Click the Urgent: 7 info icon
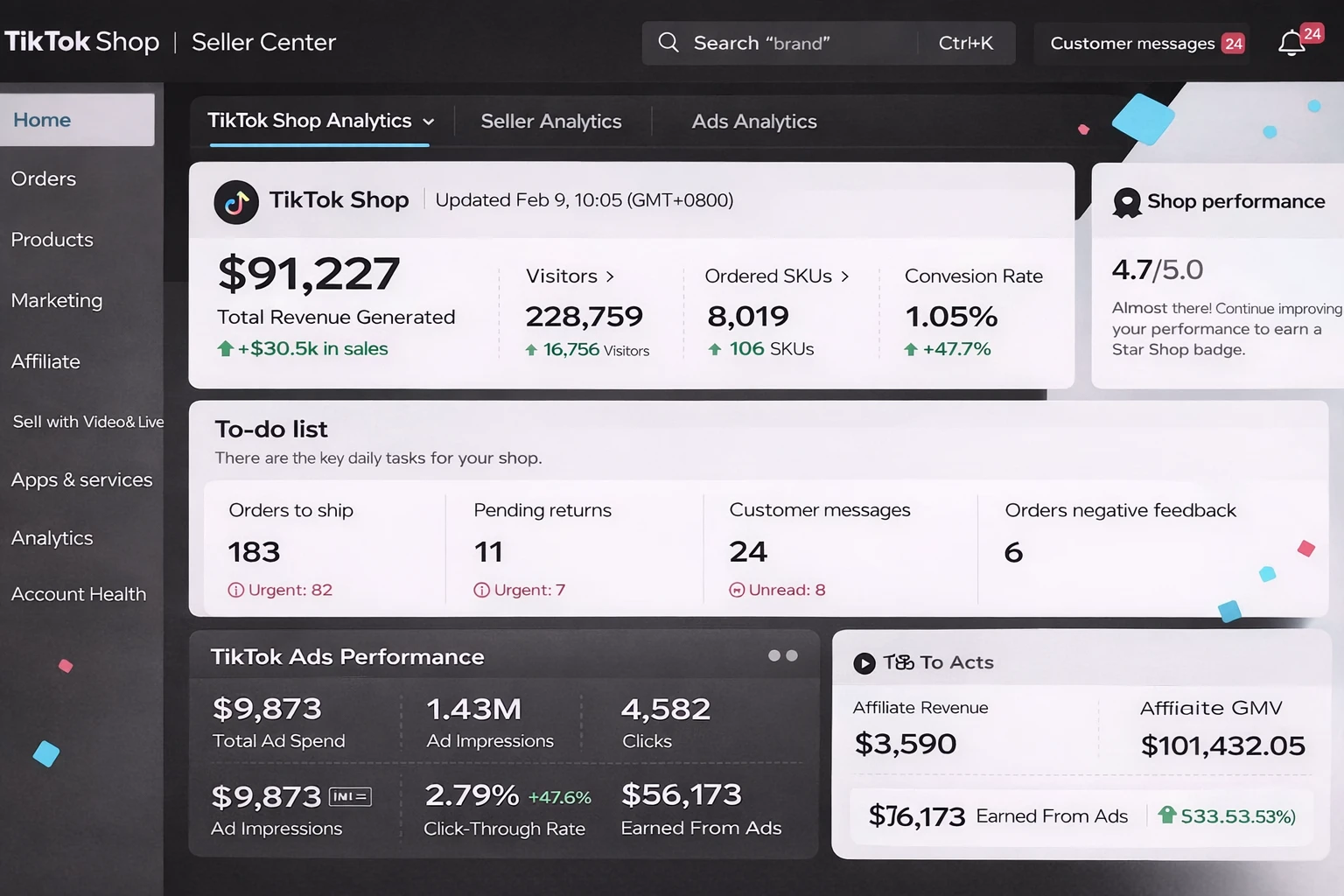Viewport: 1344px width, 896px height. pos(481,590)
